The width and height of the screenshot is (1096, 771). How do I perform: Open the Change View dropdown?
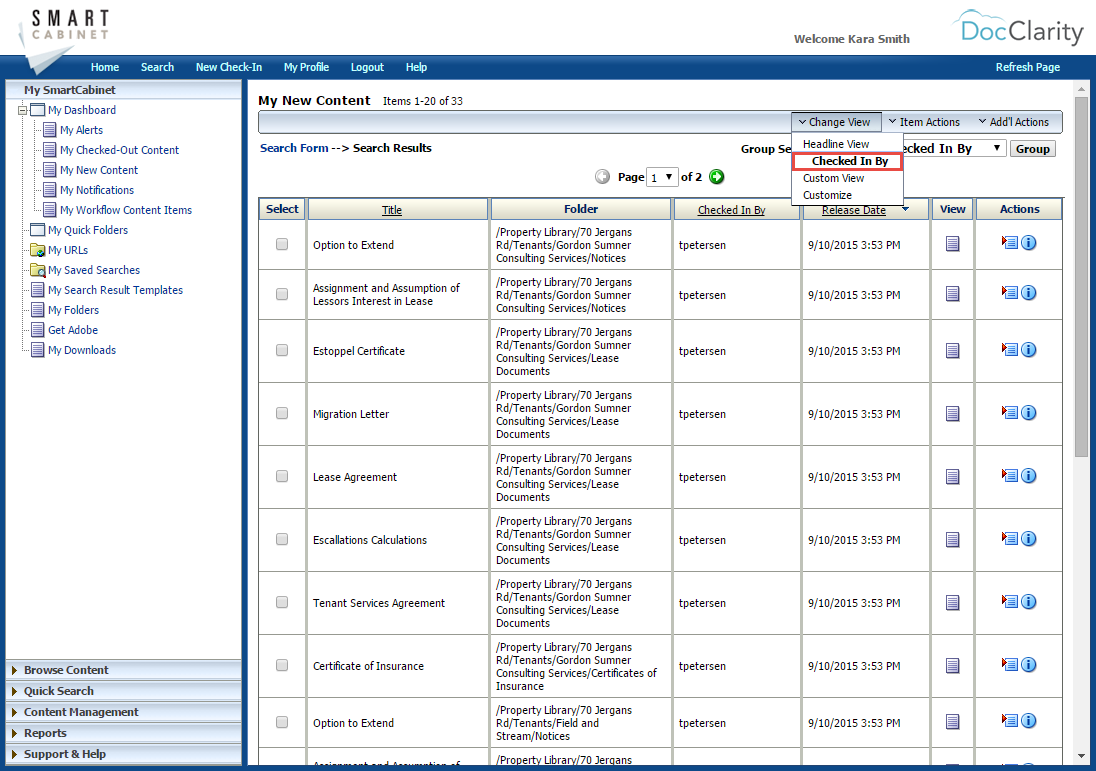[835, 122]
